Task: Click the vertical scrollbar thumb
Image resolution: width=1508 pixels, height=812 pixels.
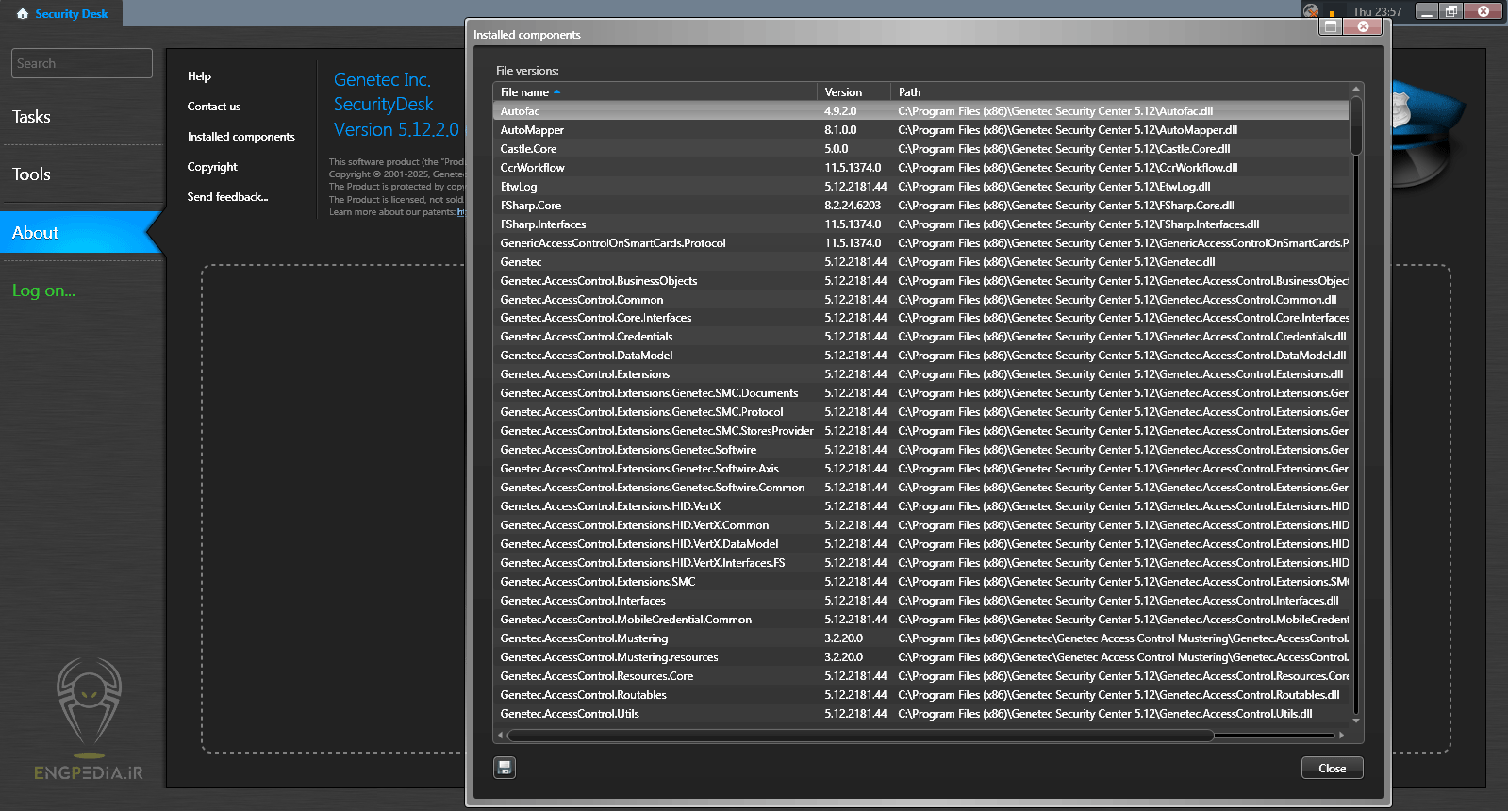Action: (1356, 126)
